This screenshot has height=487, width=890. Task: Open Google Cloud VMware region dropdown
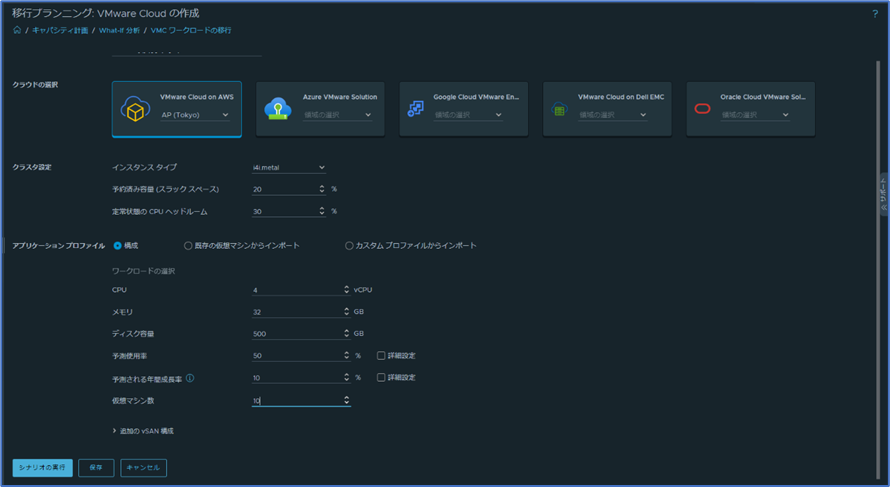coord(468,115)
